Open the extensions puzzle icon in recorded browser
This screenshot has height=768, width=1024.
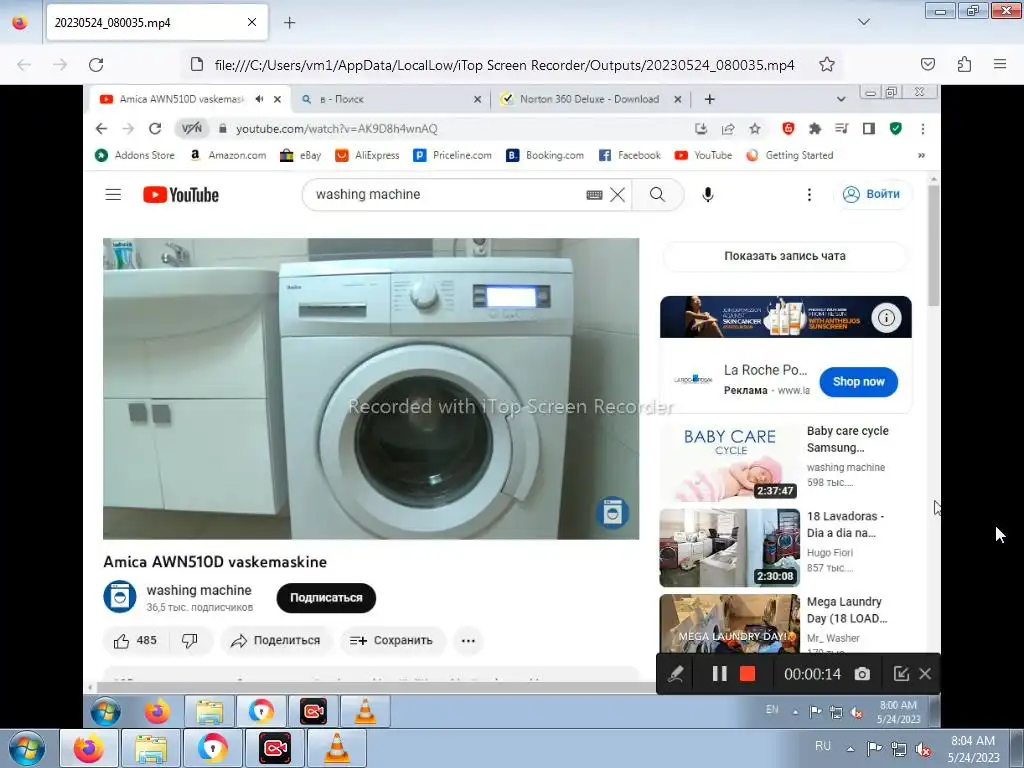click(x=815, y=129)
